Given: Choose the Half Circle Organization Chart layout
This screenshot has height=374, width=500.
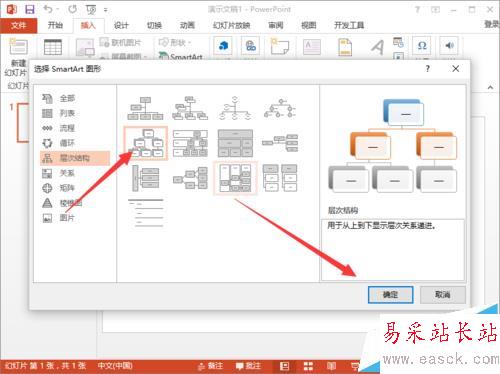Looking at the screenshot, I should click(x=235, y=108).
